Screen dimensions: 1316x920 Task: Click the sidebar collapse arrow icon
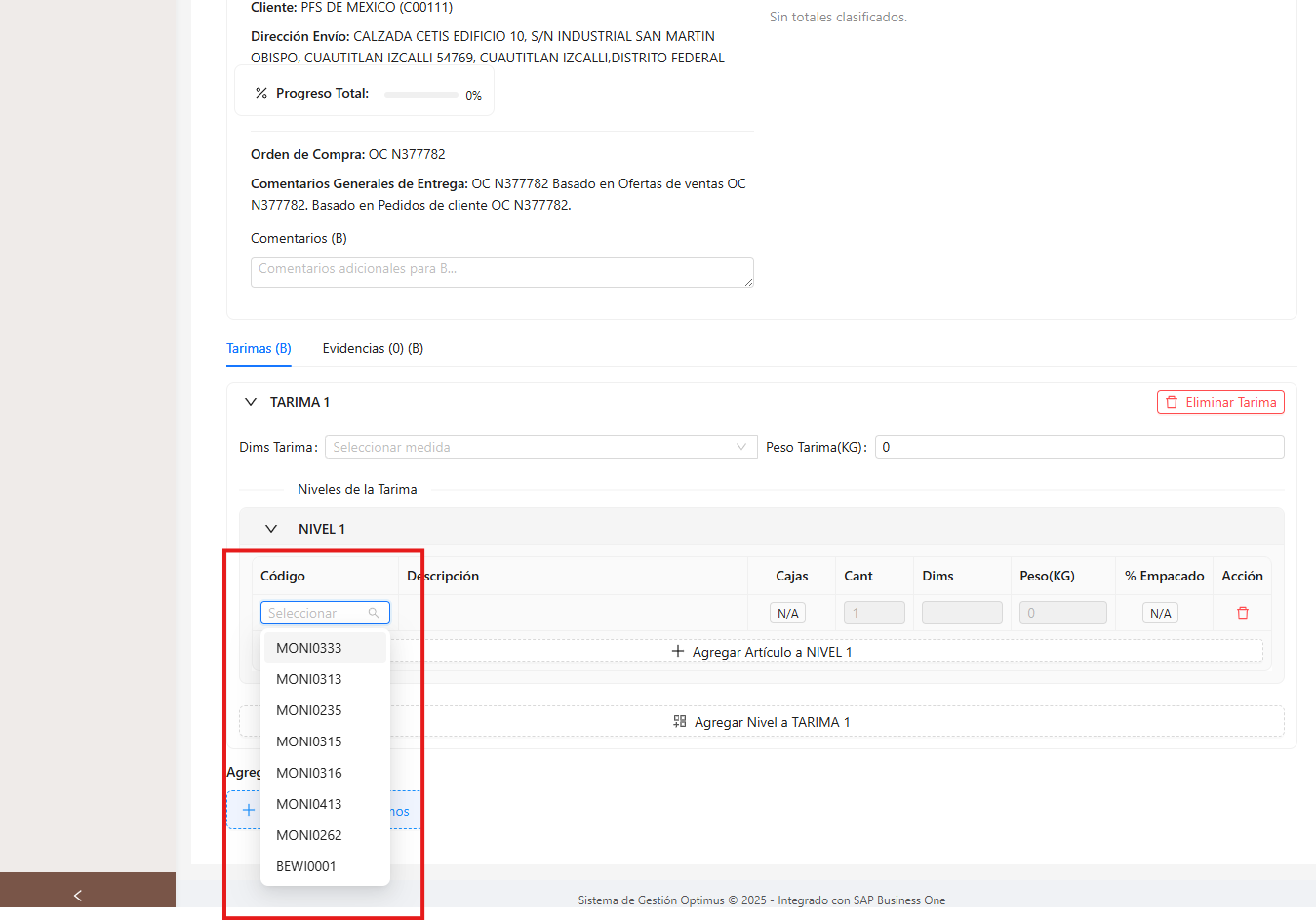click(x=78, y=896)
